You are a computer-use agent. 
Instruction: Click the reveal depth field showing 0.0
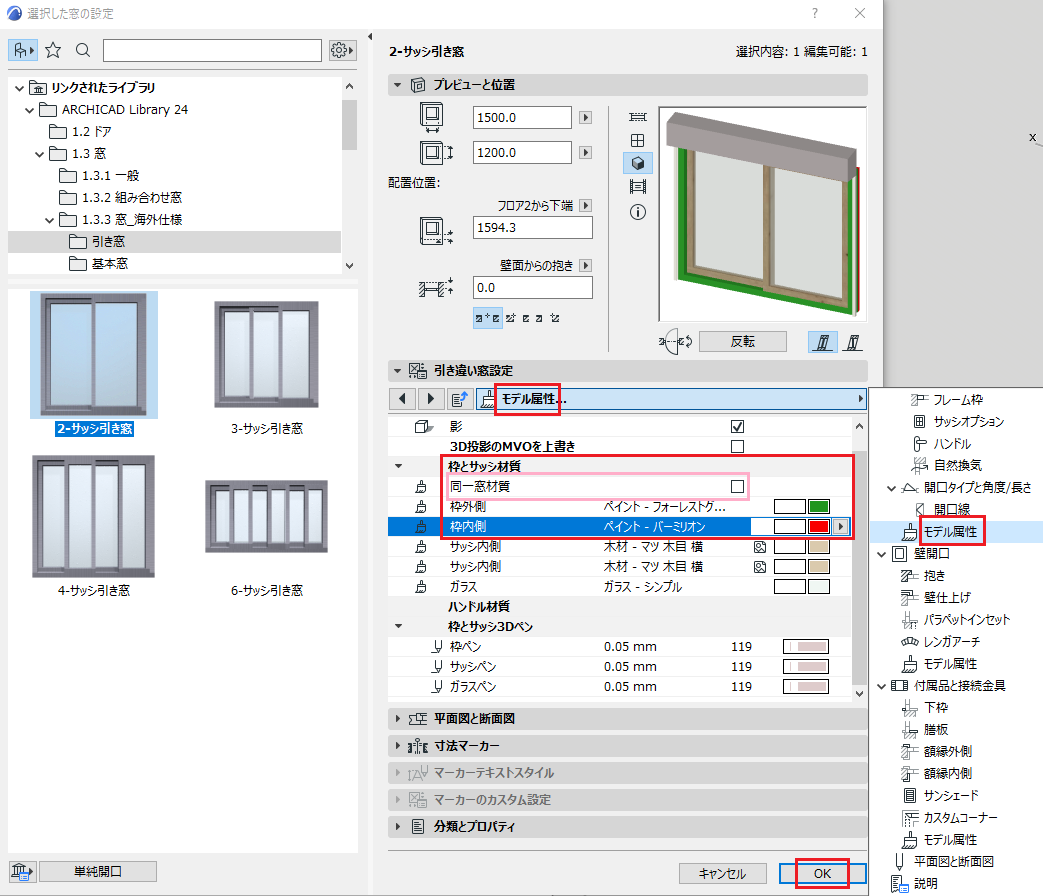tap(533, 287)
